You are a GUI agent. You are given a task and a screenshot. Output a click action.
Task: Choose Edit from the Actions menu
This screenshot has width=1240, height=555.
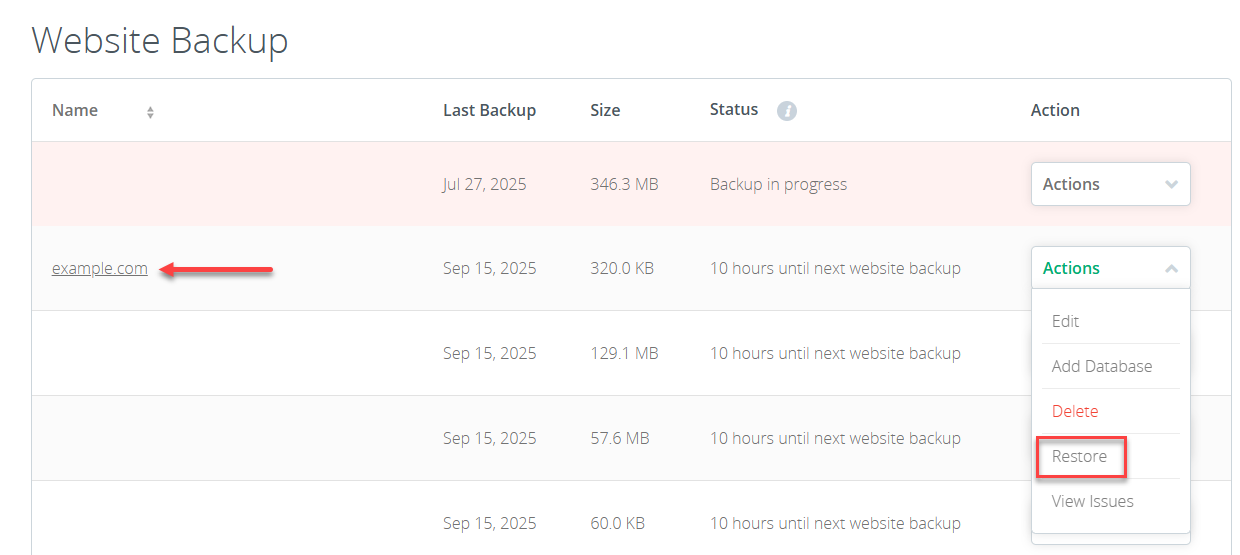pos(1065,321)
